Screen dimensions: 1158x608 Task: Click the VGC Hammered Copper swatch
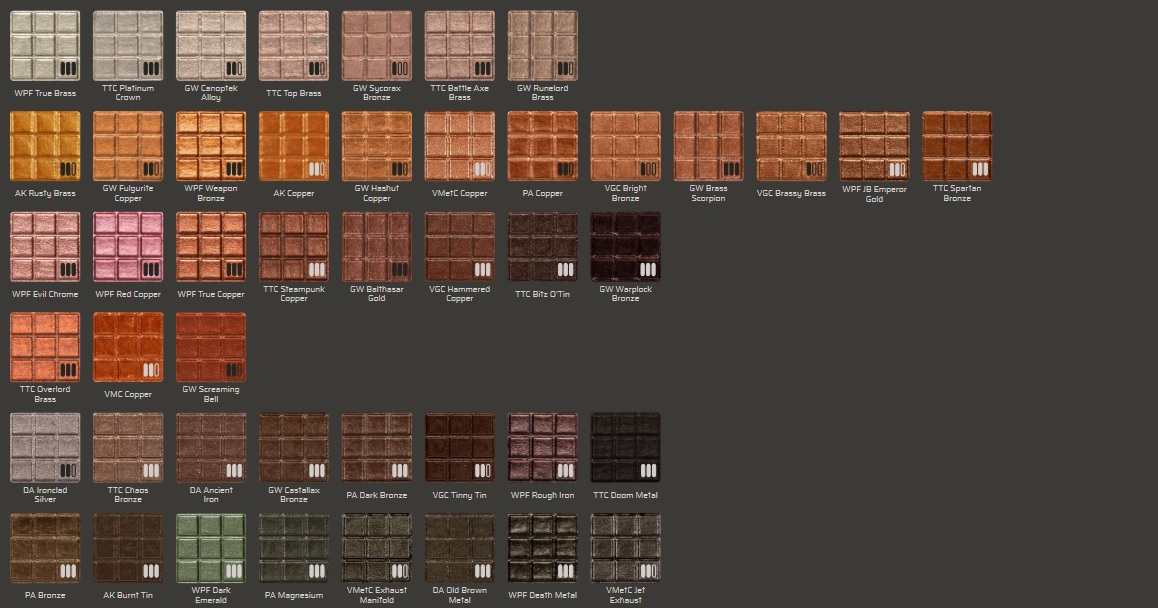click(459, 247)
